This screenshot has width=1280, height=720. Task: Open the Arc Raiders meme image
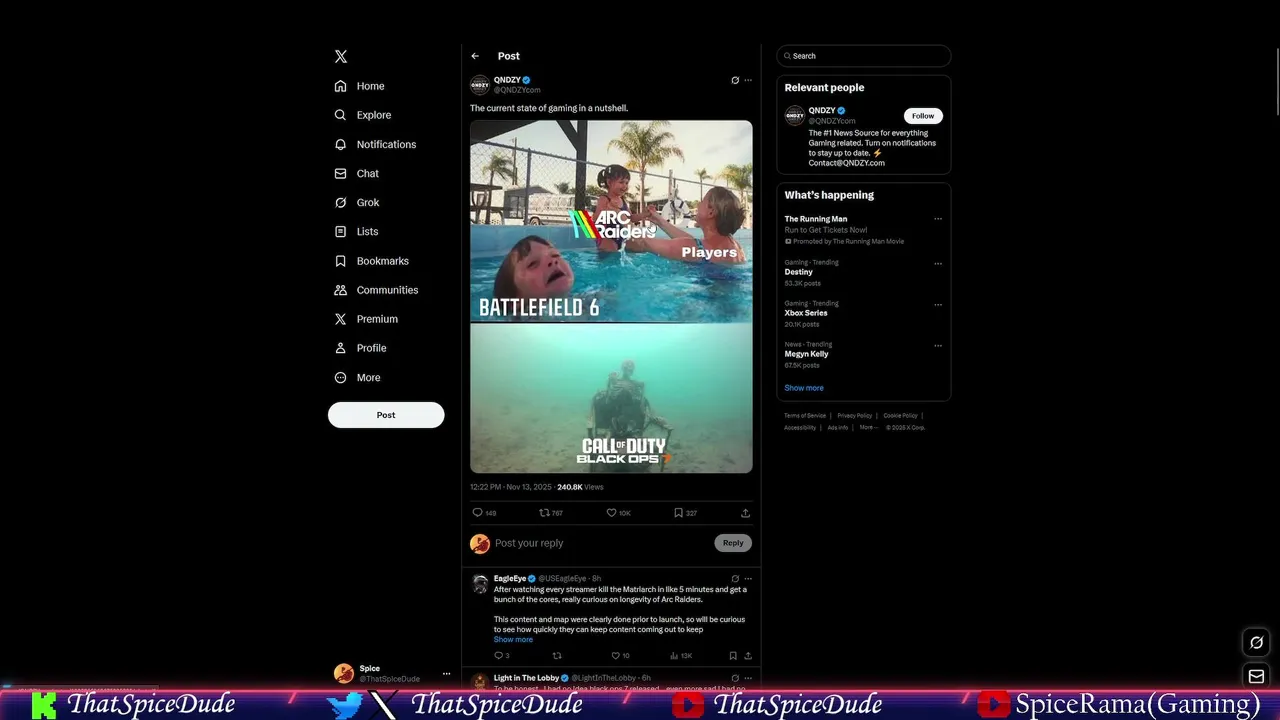click(x=611, y=296)
